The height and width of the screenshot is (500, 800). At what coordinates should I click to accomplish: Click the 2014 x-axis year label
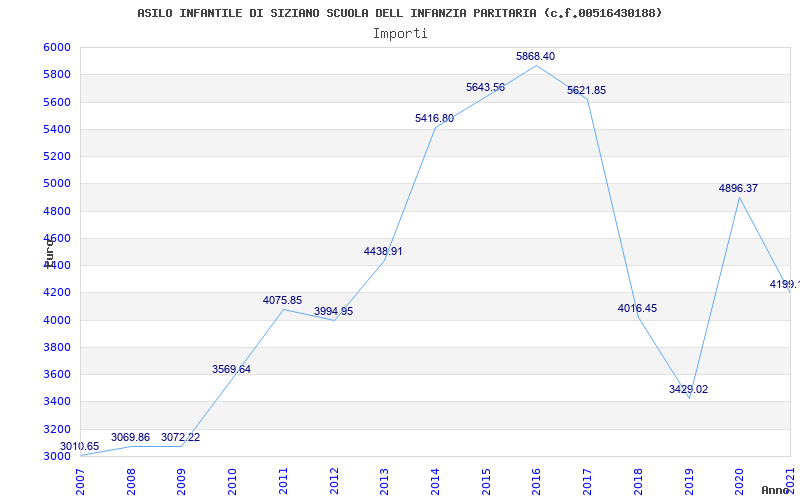pyautogui.click(x=435, y=482)
